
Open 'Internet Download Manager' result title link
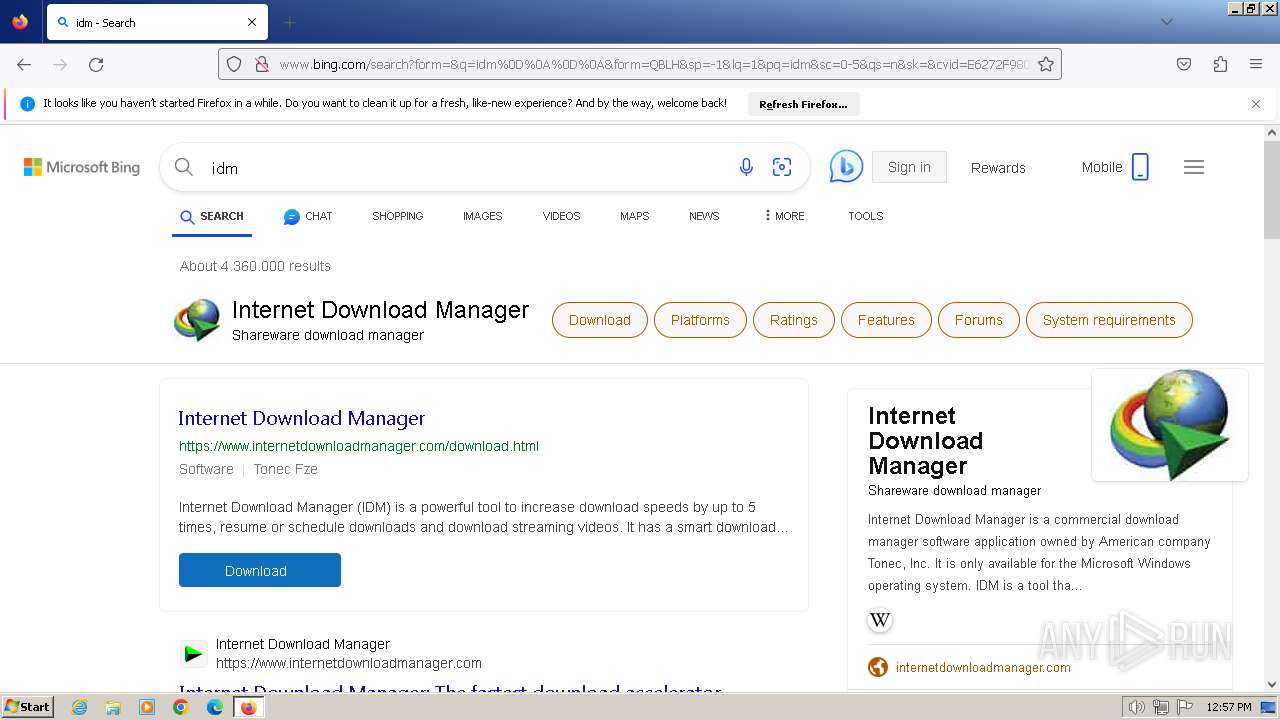click(x=302, y=418)
